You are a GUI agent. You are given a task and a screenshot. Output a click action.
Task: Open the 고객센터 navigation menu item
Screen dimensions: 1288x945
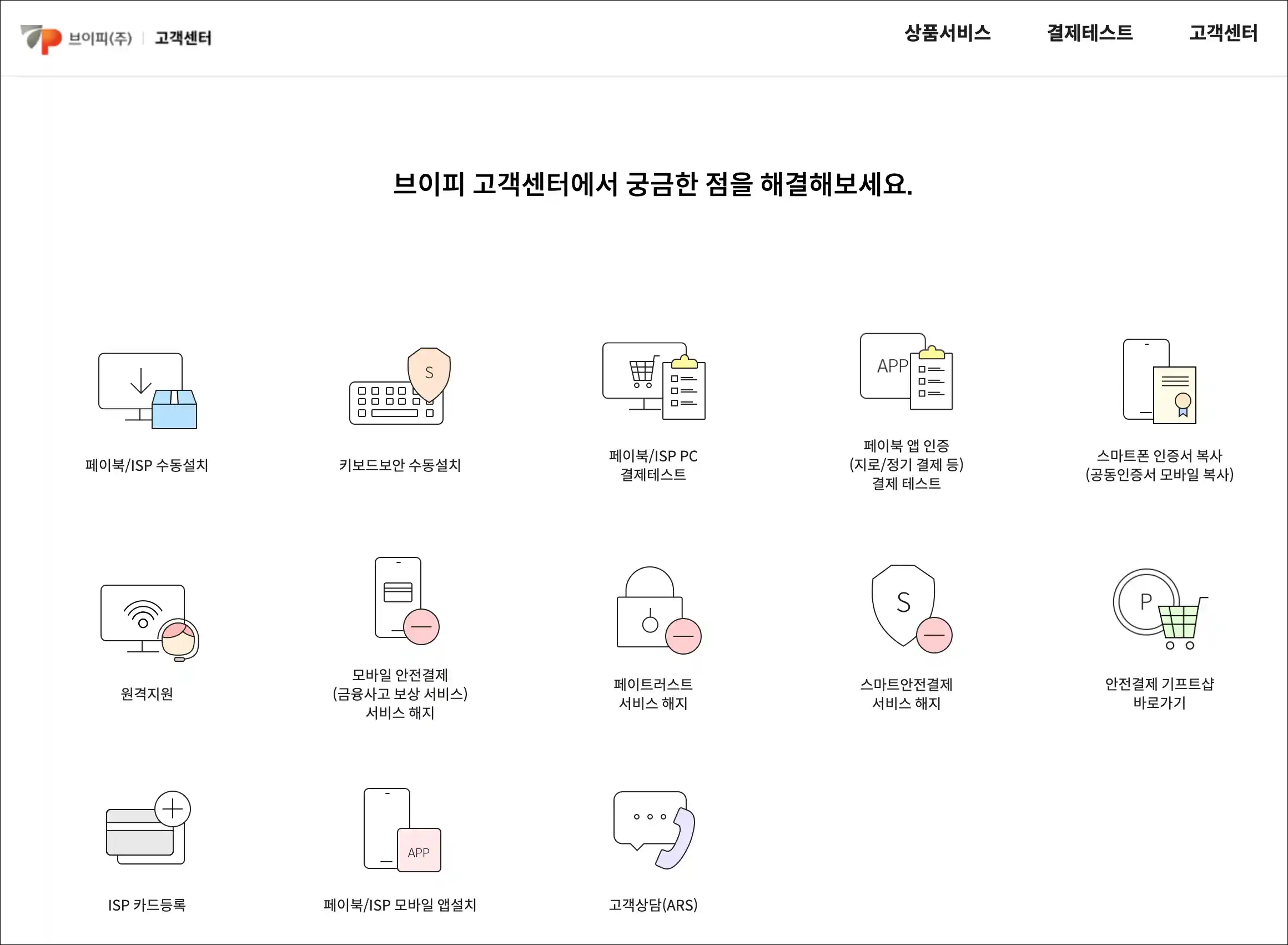point(1224,33)
